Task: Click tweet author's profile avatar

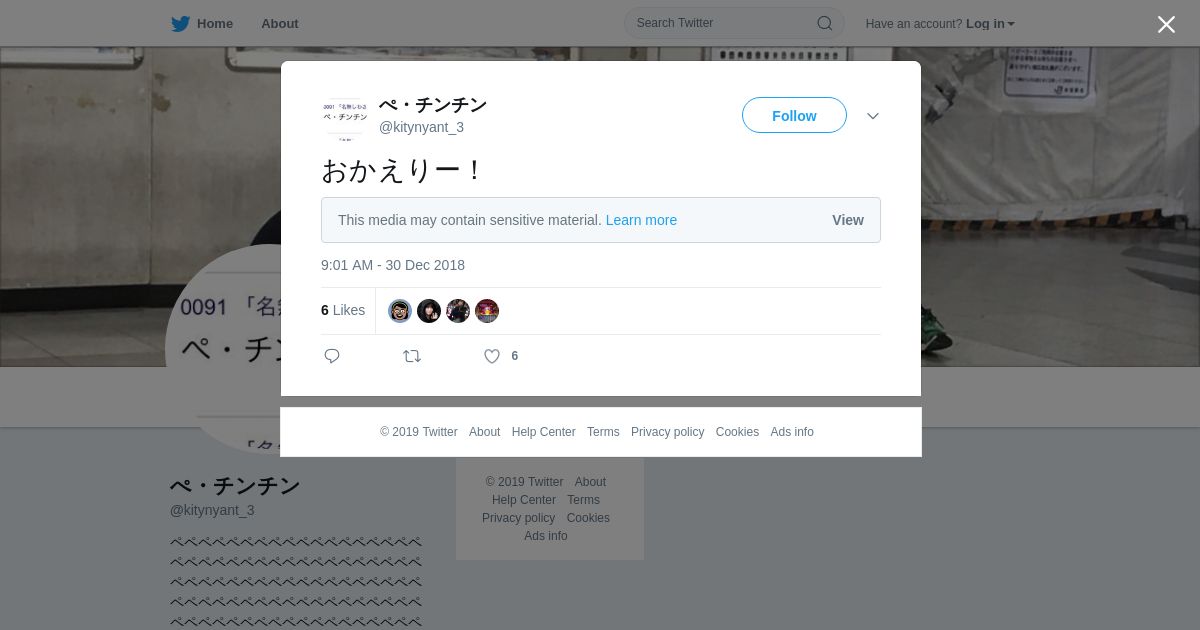Action: [345, 118]
